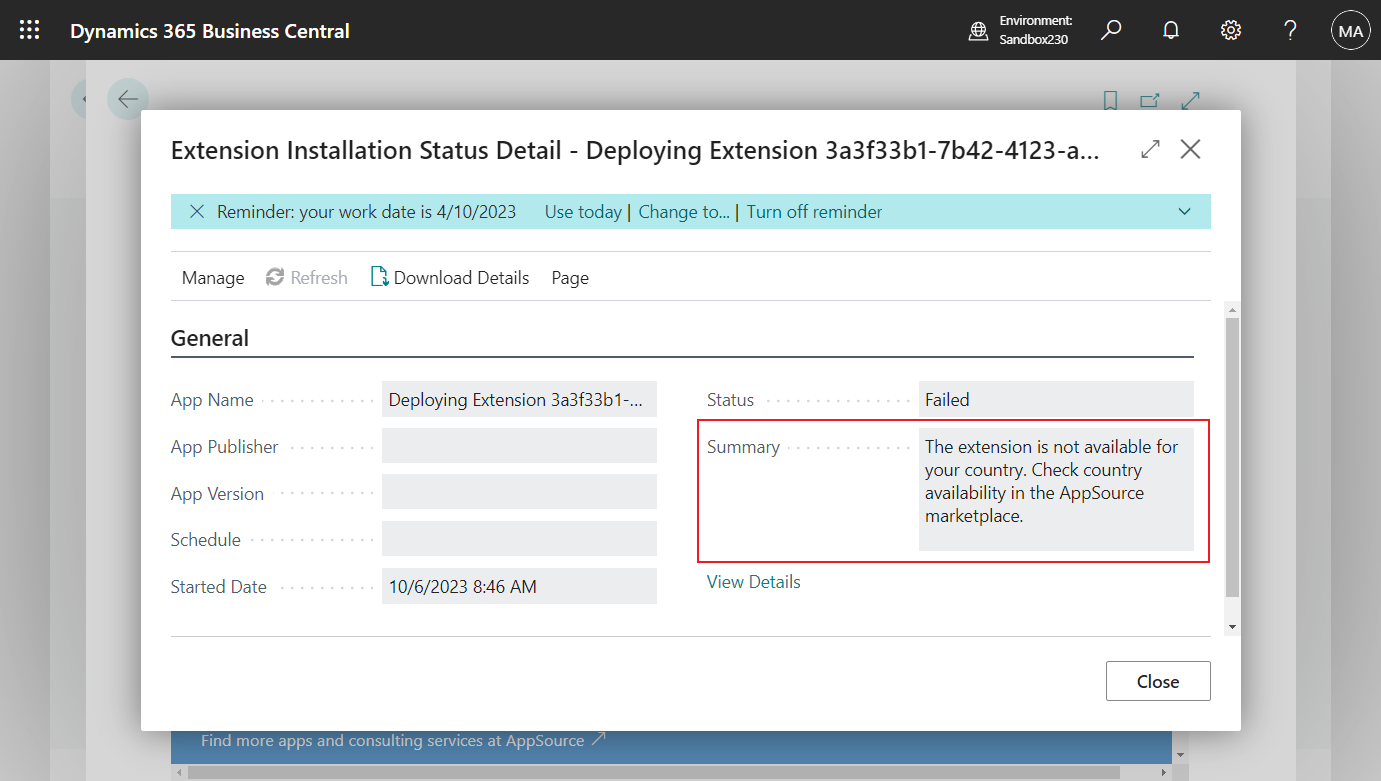Open Help via the question mark icon

pos(1289,30)
